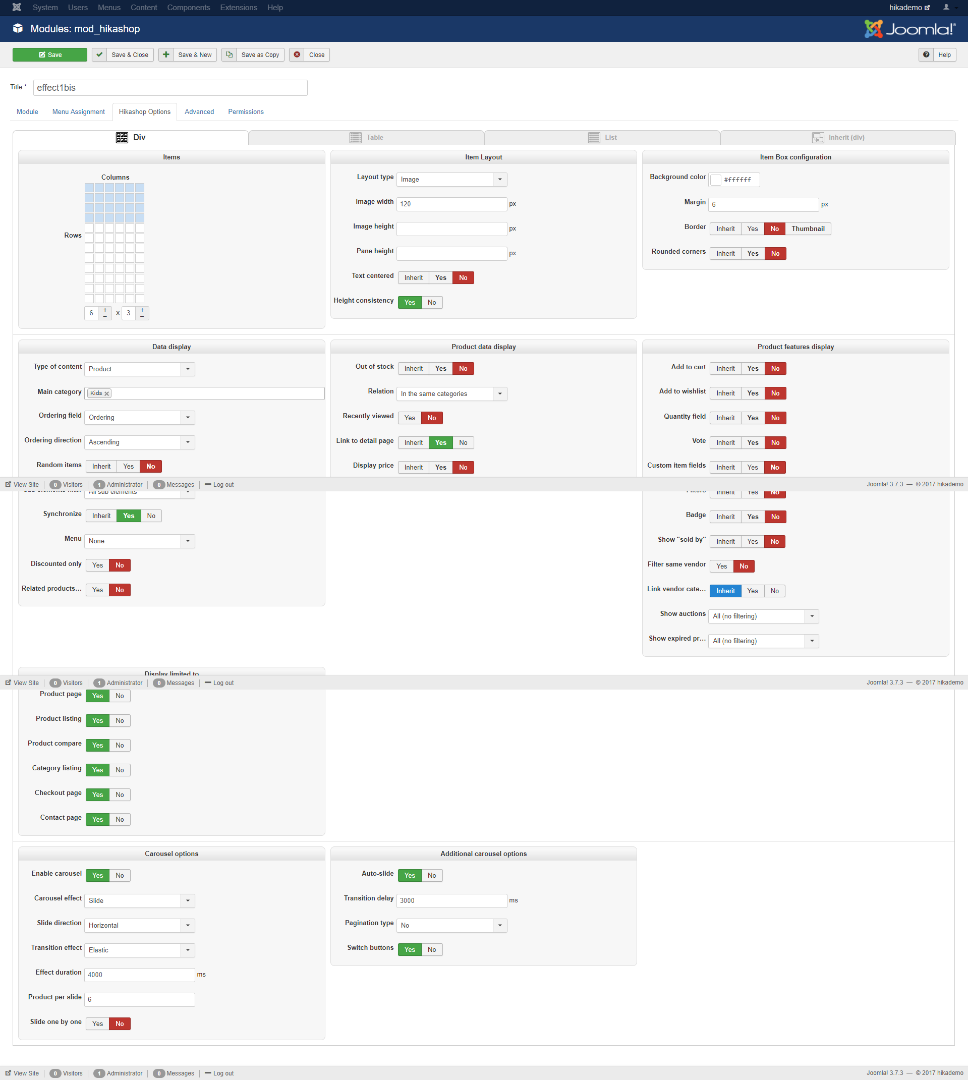Switch to the Permissions tab
This screenshot has width=968, height=1080.
click(x=246, y=112)
